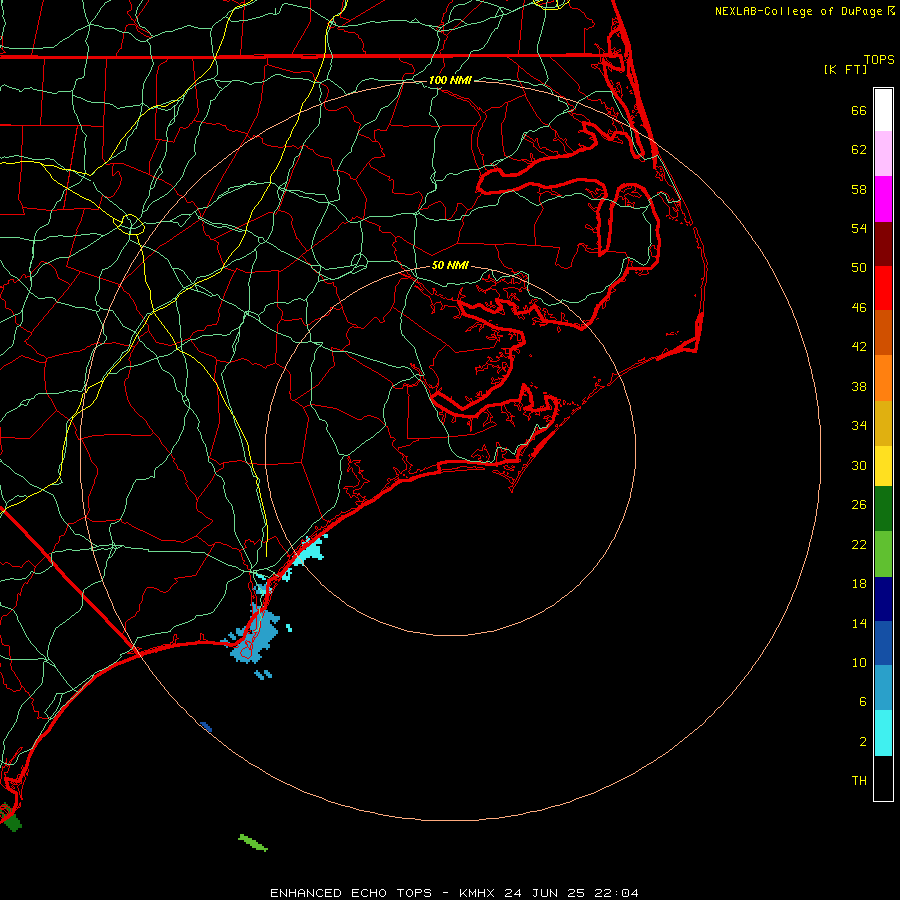Click the '46' legend value

(x=859, y=307)
